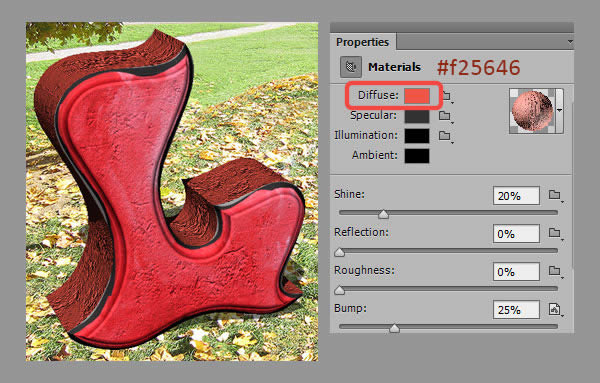Open the Specular texture folder icon
The height and width of the screenshot is (383, 600).
pyautogui.click(x=445, y=116)
